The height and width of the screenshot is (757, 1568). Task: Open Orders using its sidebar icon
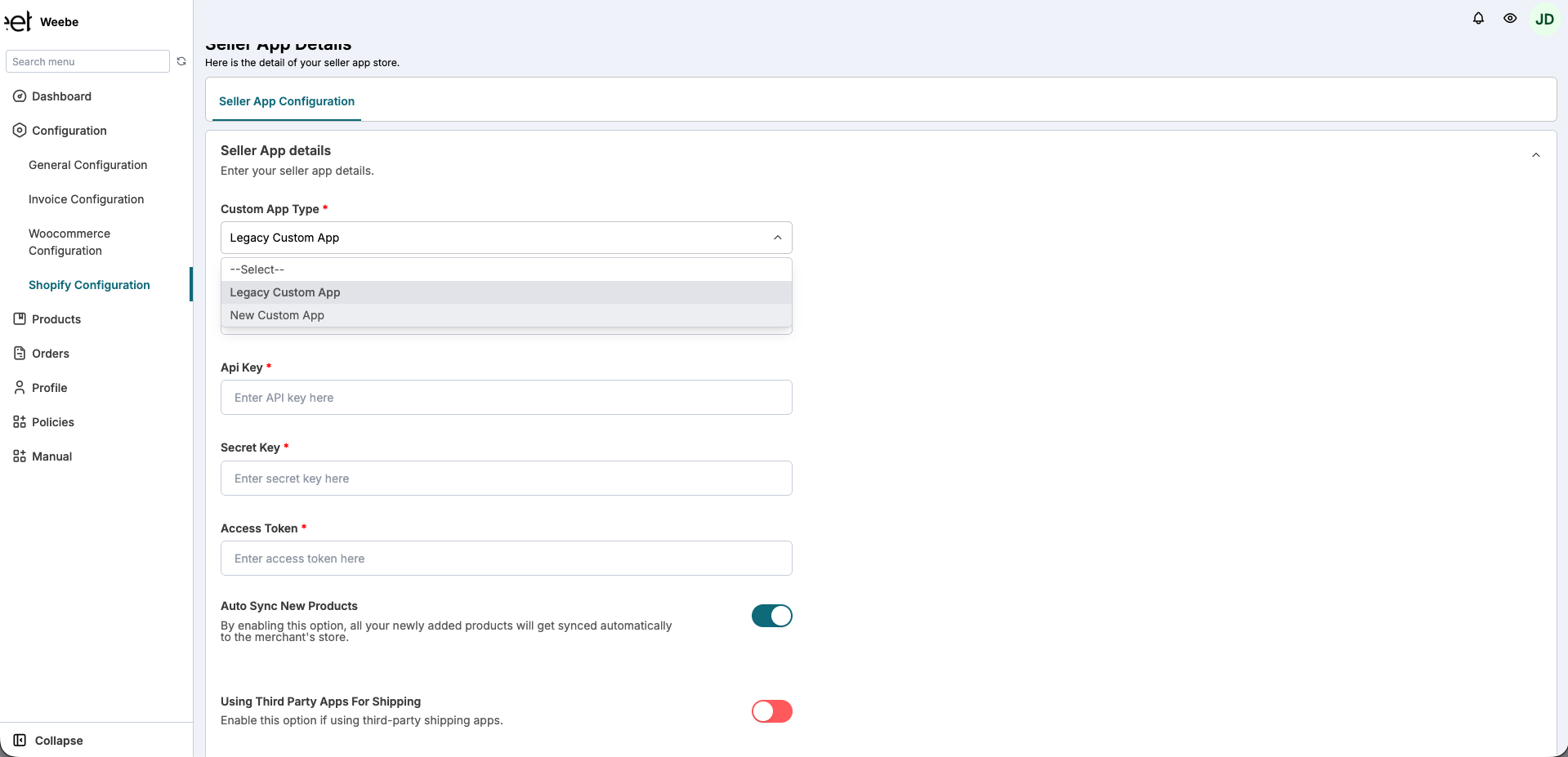(19, 353)
